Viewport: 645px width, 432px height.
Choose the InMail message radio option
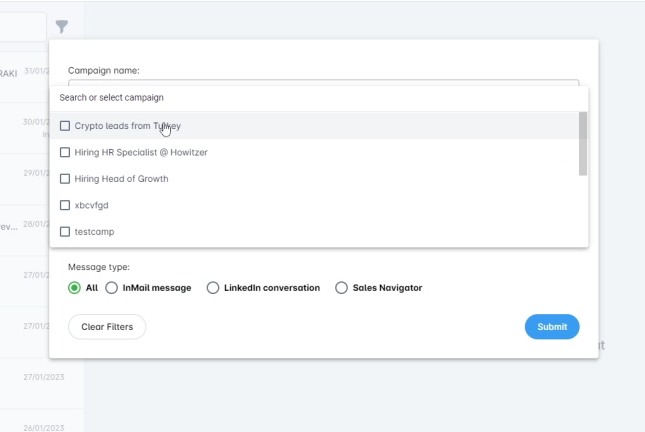tap(111, 288)
